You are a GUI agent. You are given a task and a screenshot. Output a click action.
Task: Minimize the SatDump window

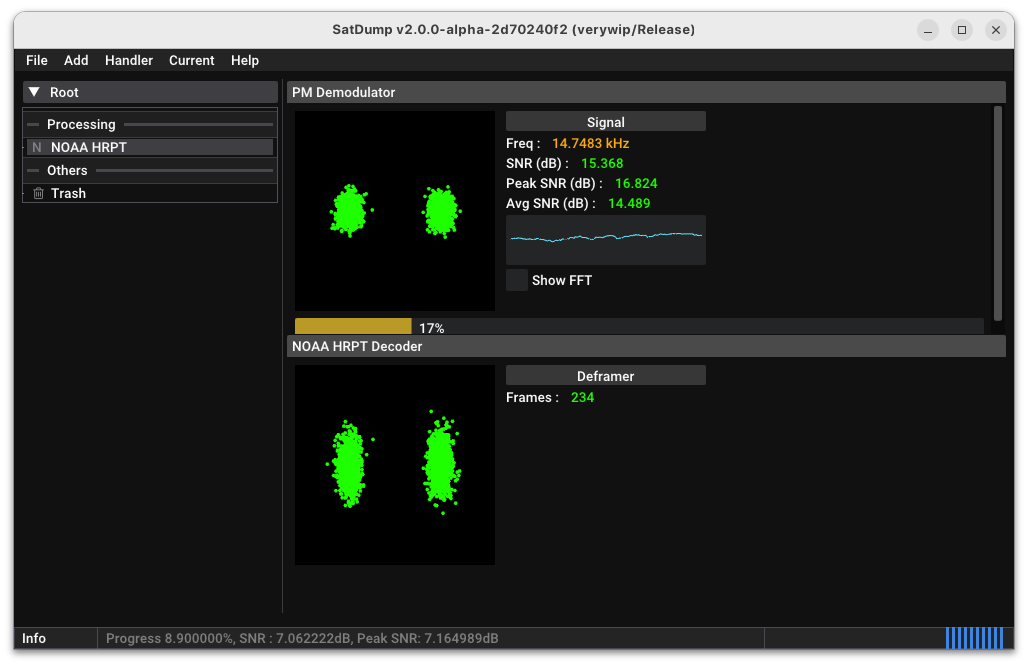click(928, 30)
